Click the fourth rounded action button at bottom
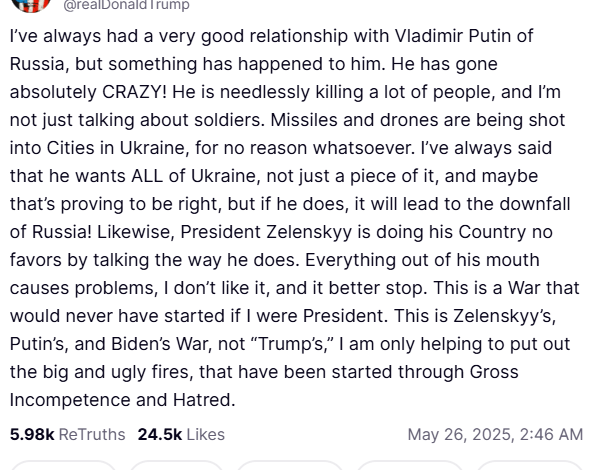Viewport: 600px width, 470px height. (x=410, y=465)
